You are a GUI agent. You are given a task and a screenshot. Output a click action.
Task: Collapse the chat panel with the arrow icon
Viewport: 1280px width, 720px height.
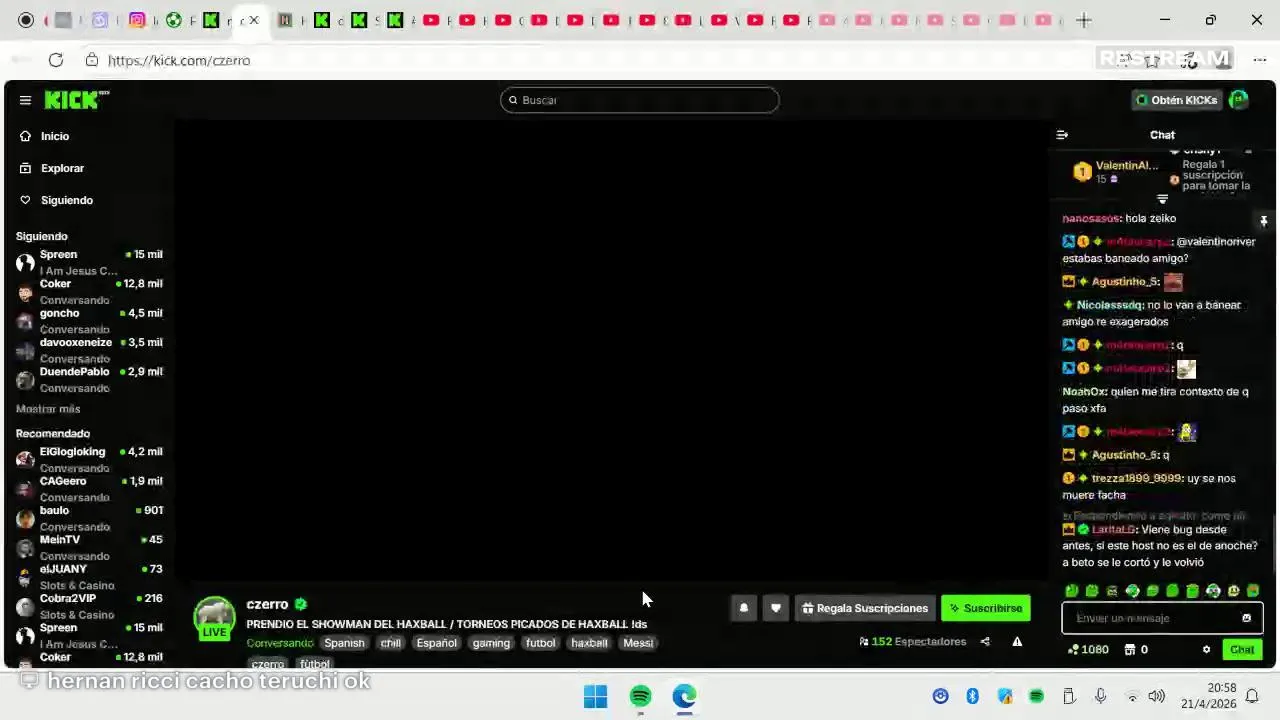click(1062, 135)
